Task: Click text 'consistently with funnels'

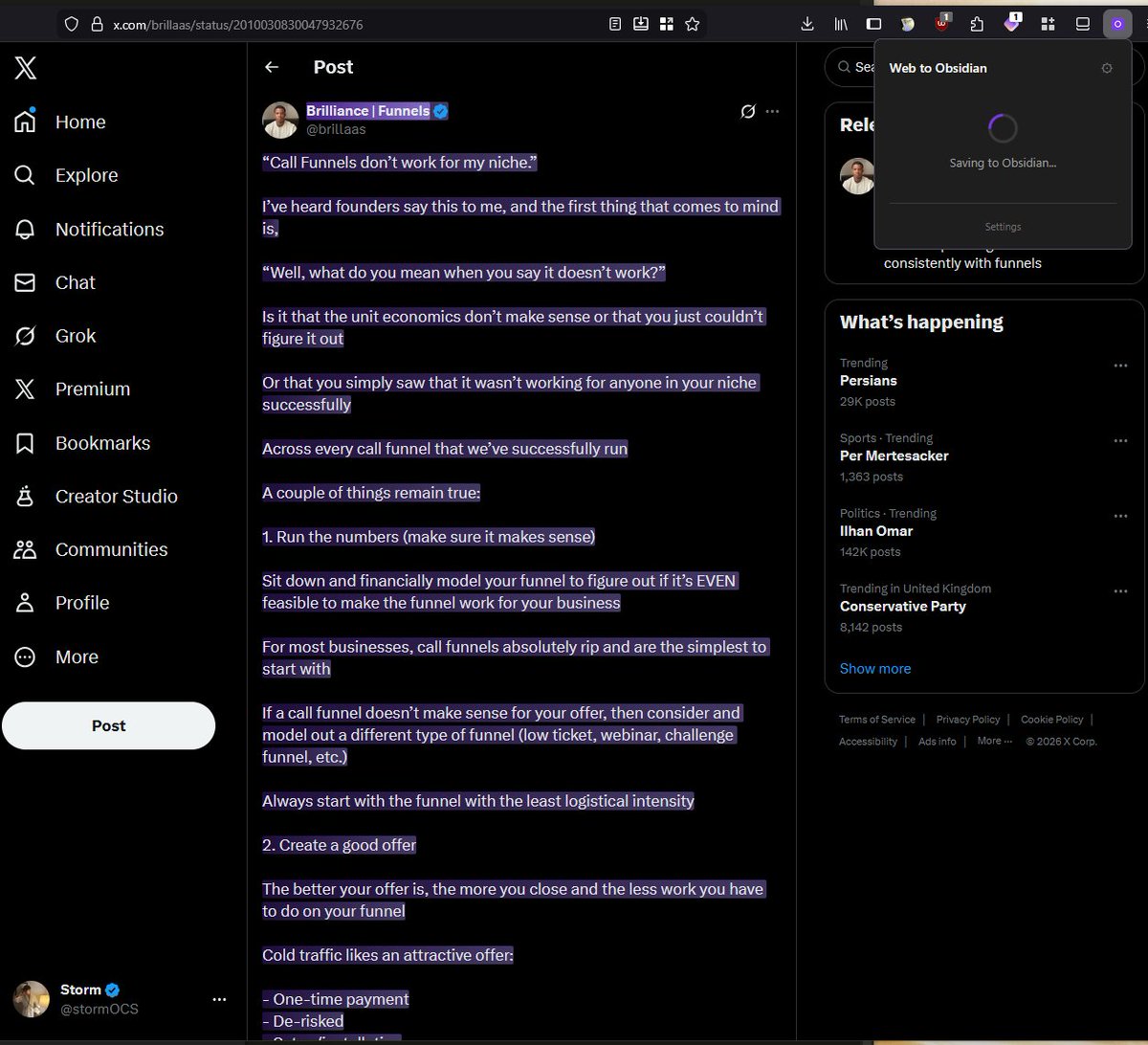Action: pyautogui.click(x=962, y=263)
